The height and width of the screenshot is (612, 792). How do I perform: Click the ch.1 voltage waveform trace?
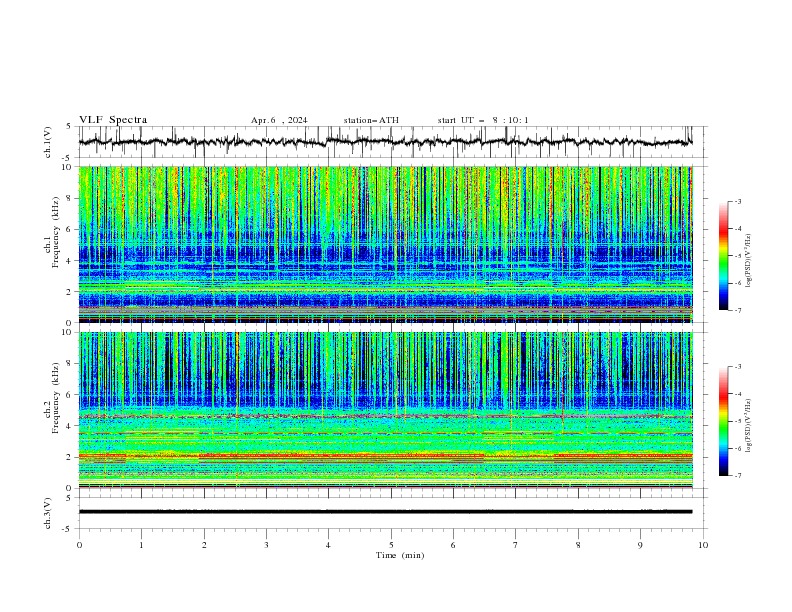pyautogui.click(x=385, y=142)
